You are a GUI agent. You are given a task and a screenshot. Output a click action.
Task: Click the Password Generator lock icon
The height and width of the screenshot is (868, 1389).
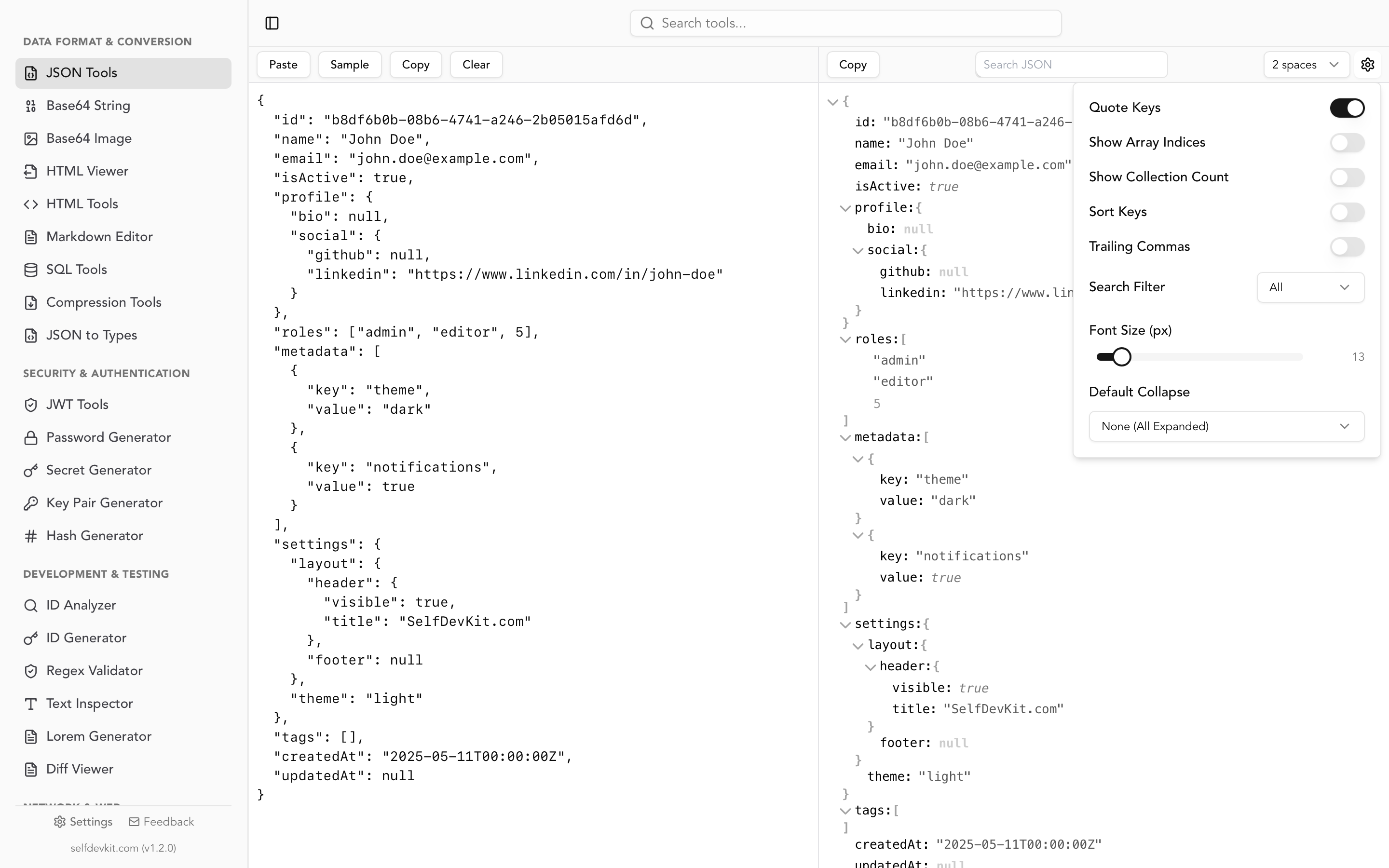click(31, 437)
